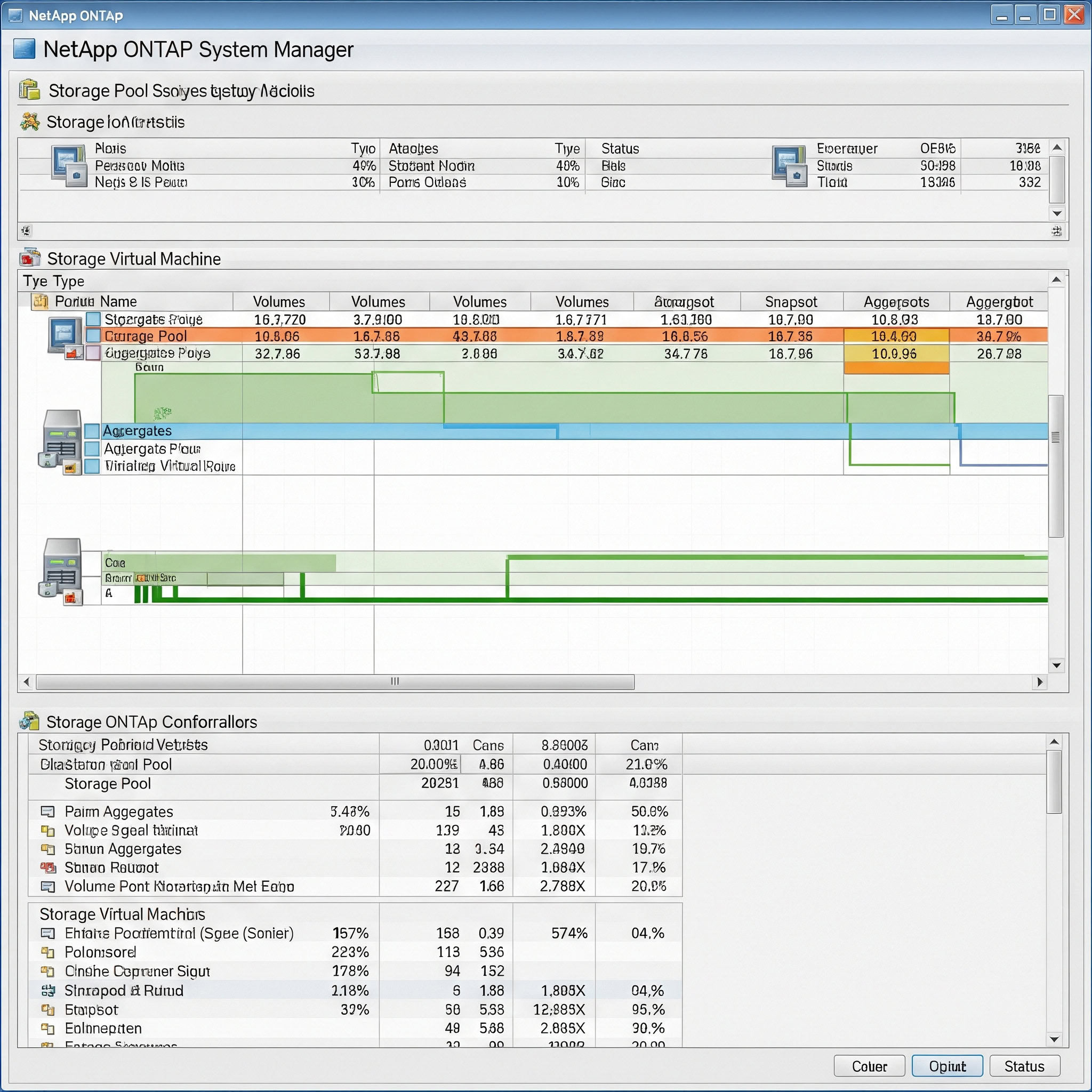The height and width of the screenshot is (1092, 1092).
Task: Click the Status column header in the Storage panel
Action: [x=620, y=149]
